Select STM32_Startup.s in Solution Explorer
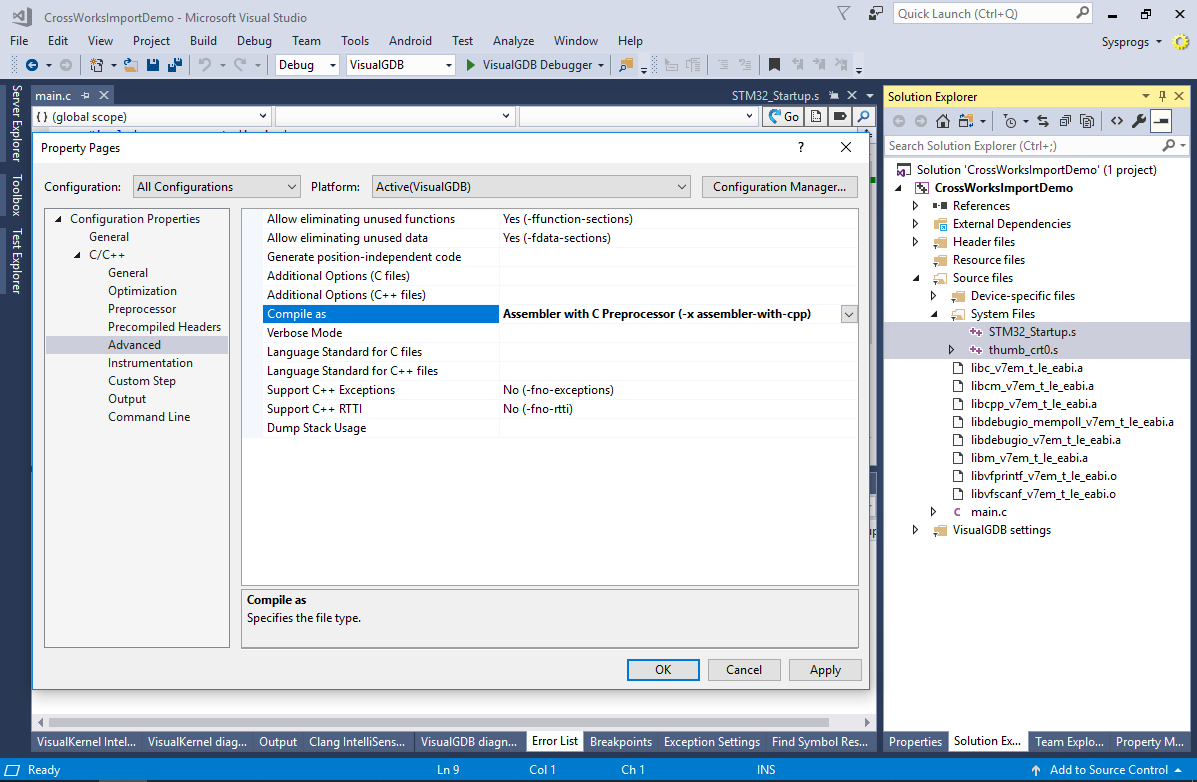 1032,332
